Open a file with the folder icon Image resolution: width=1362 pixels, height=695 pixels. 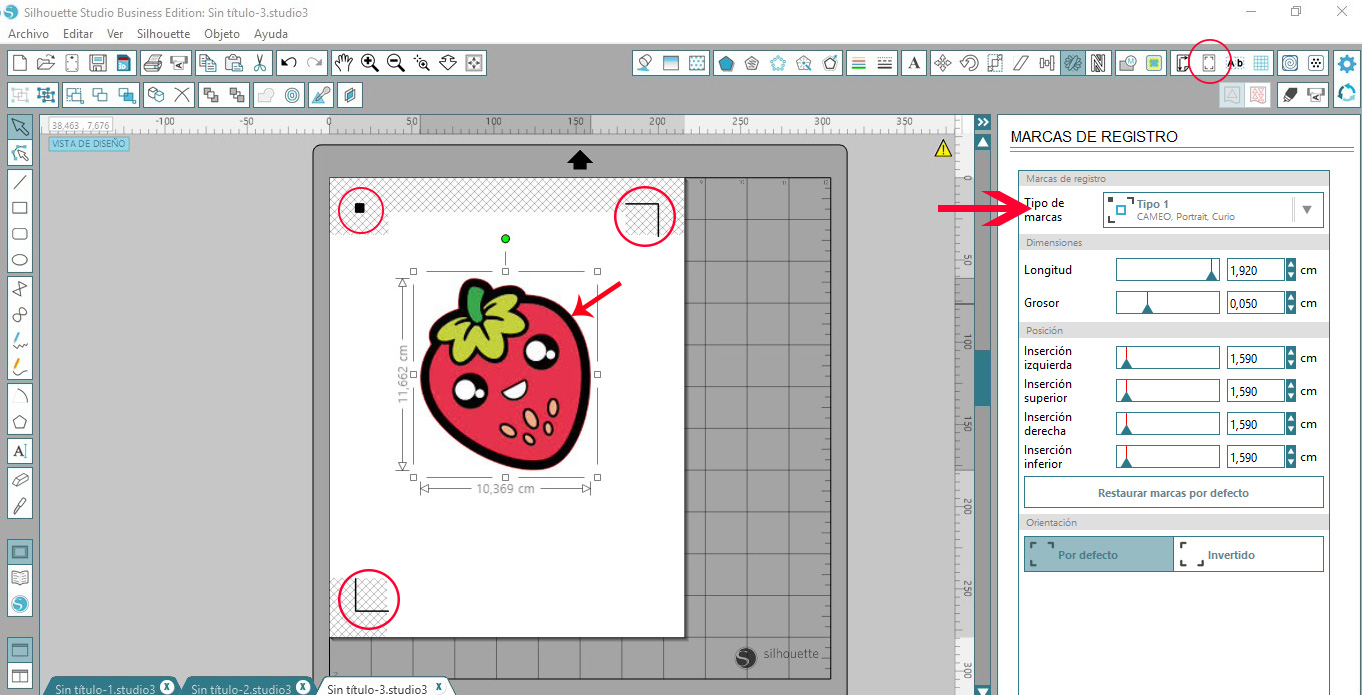coord(46,63)
